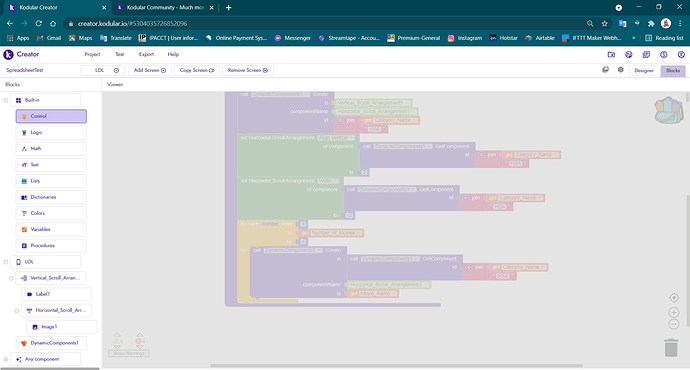Click the horizontal workspace scrollbar
The height and width of the screenshot is (370, 690).
pyautogui.click(x=396, y=366)
